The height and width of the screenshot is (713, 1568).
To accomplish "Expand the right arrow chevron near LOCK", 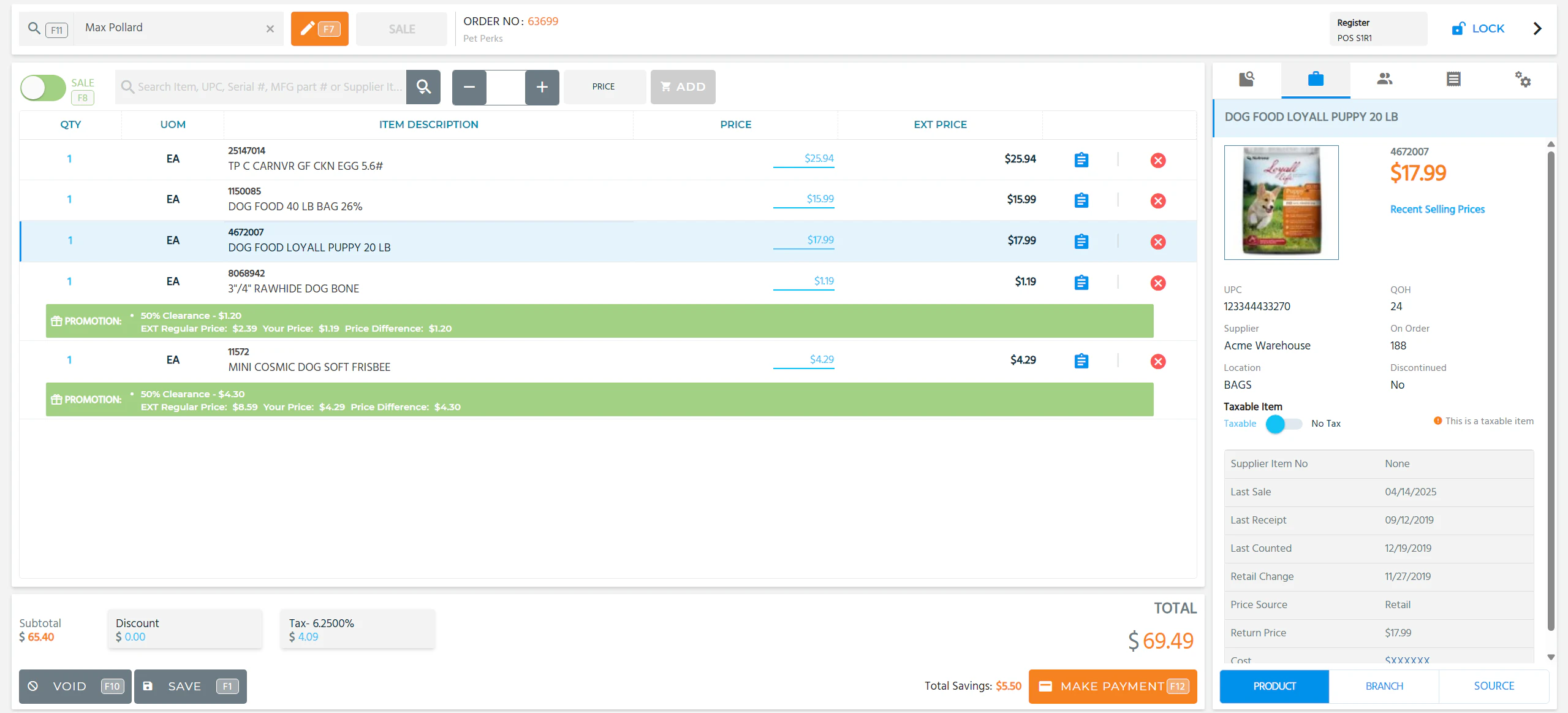I will point(1538,28).
